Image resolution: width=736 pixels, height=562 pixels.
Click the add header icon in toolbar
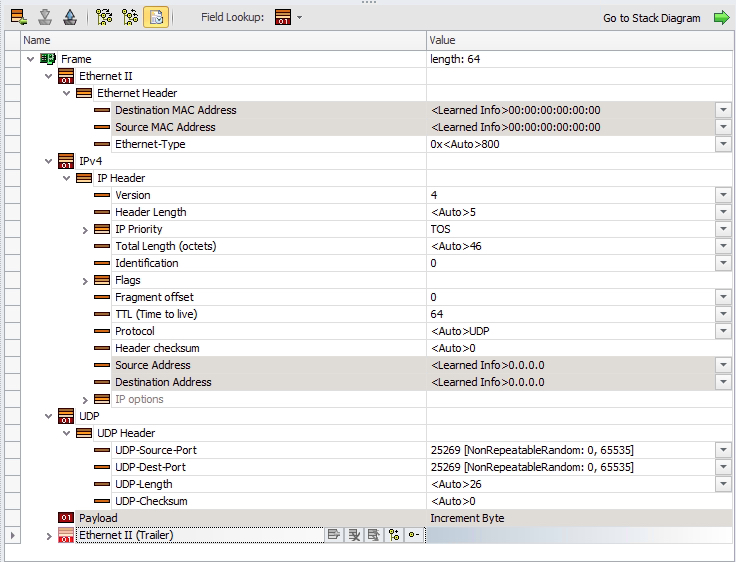18,18
